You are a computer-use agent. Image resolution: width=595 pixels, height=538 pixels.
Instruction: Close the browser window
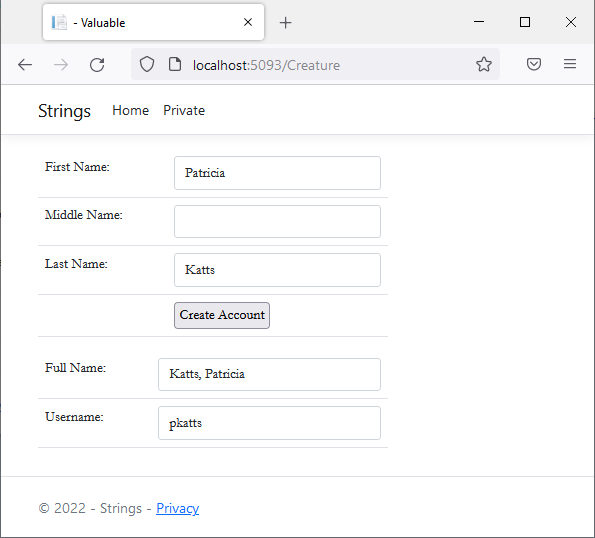click(x=571, y=22)
